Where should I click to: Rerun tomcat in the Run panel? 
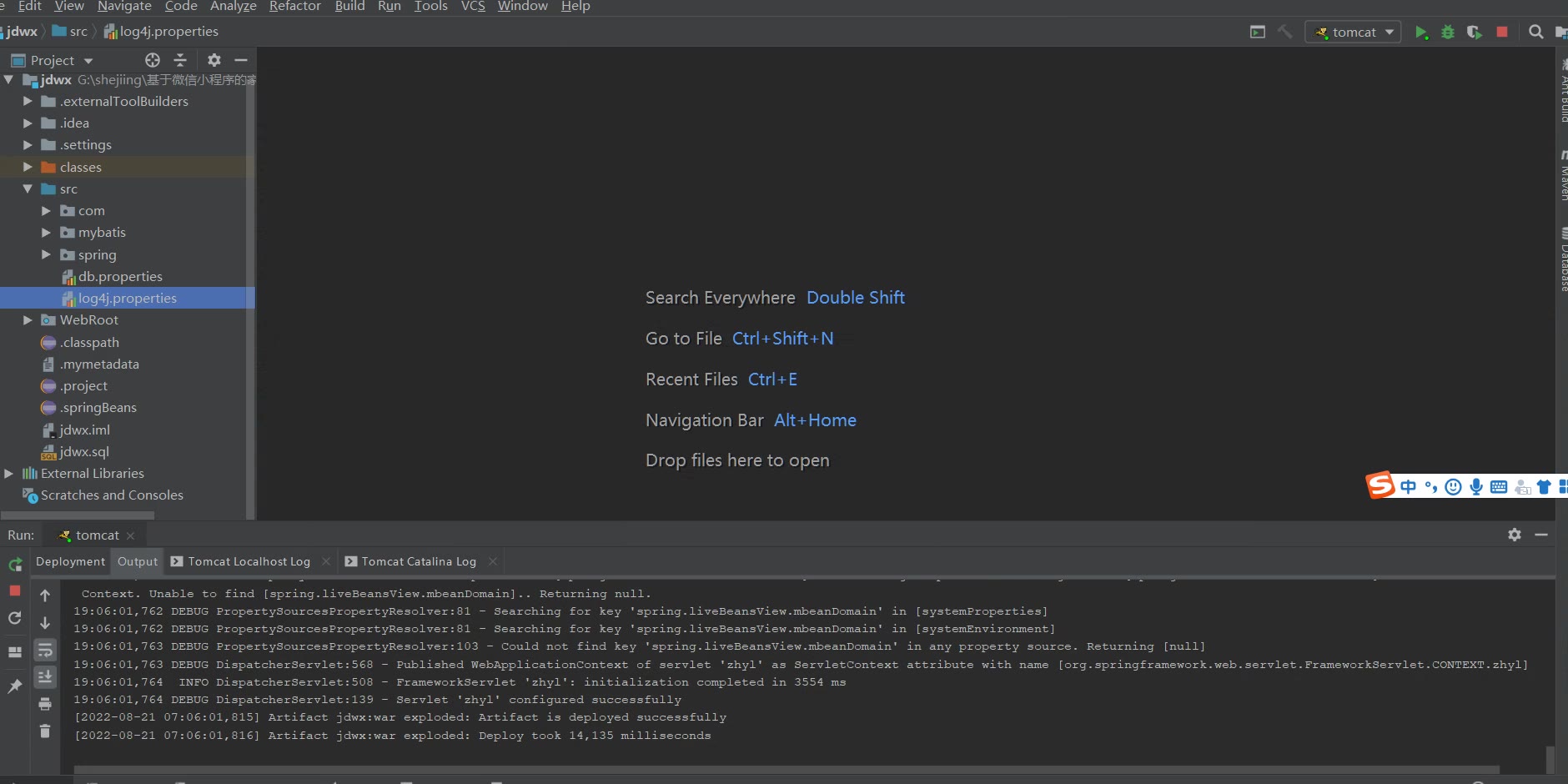coord(15,565)
